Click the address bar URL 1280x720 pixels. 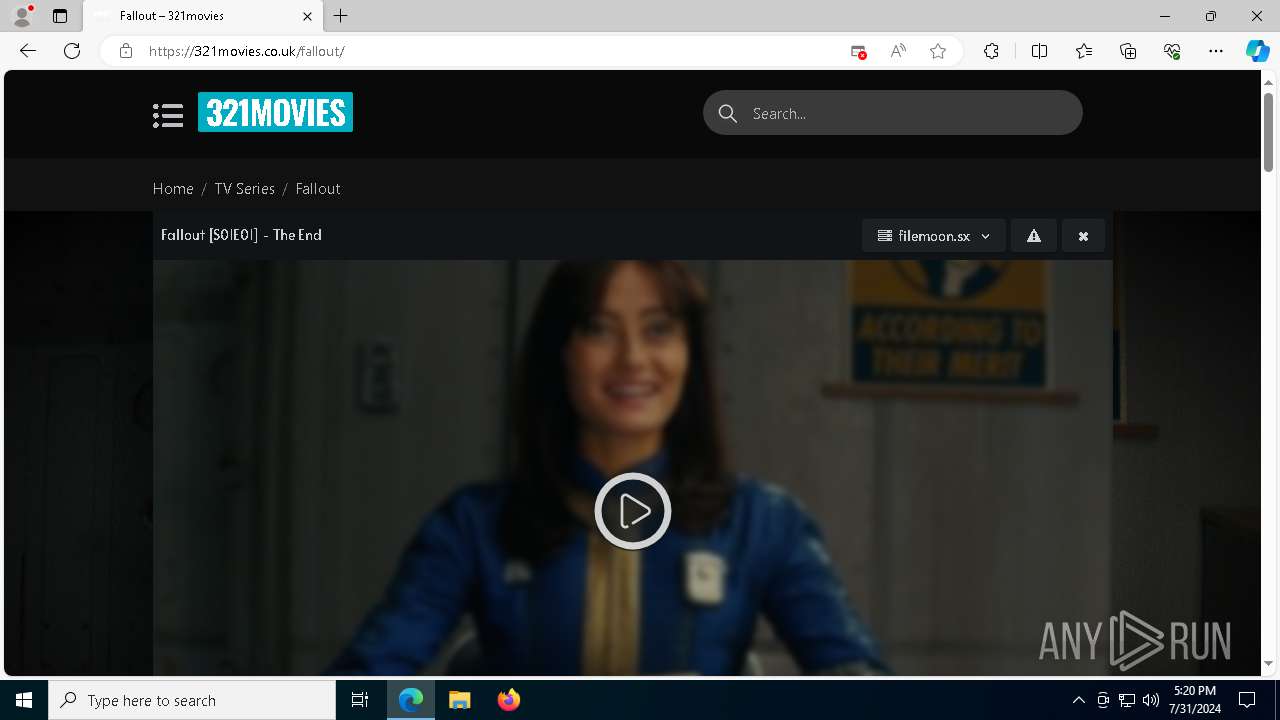tap(246, 51)
